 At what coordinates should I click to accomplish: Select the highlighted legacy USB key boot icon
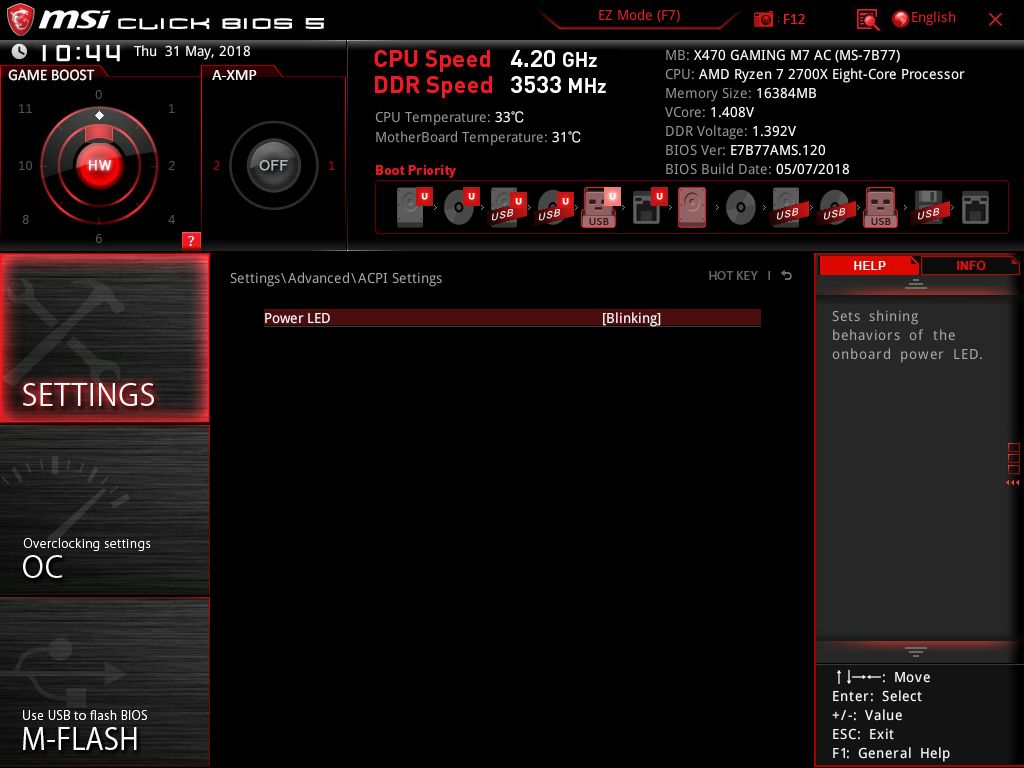click(880, 206)
